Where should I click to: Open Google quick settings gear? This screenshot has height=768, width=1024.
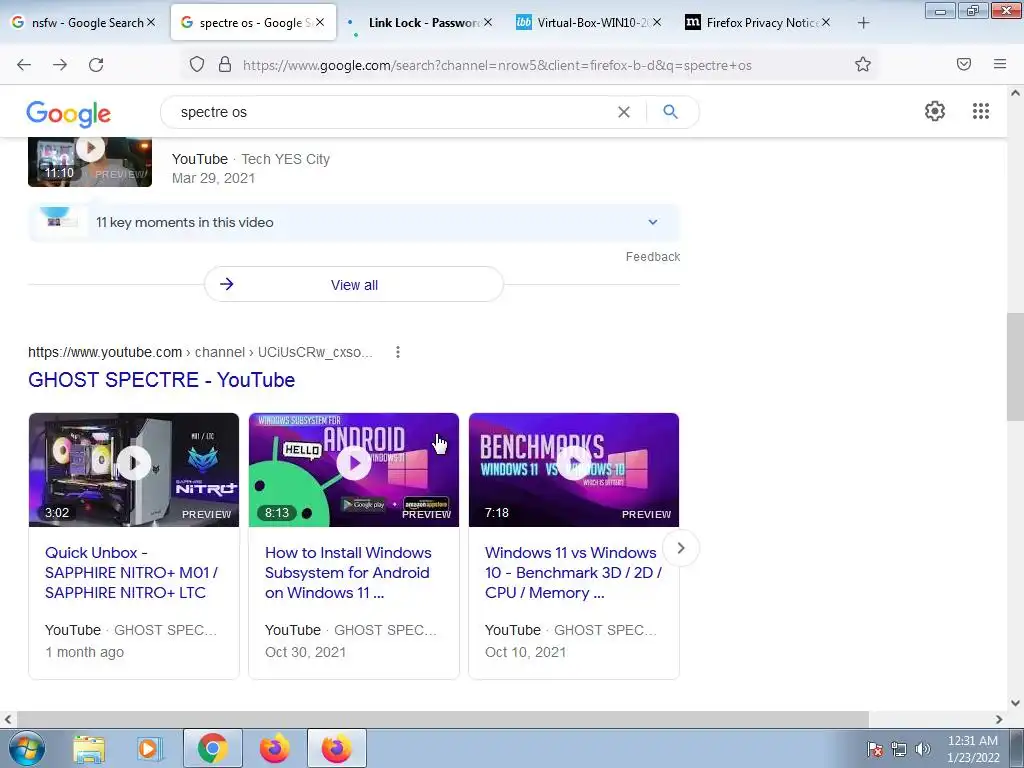[935, 111]
